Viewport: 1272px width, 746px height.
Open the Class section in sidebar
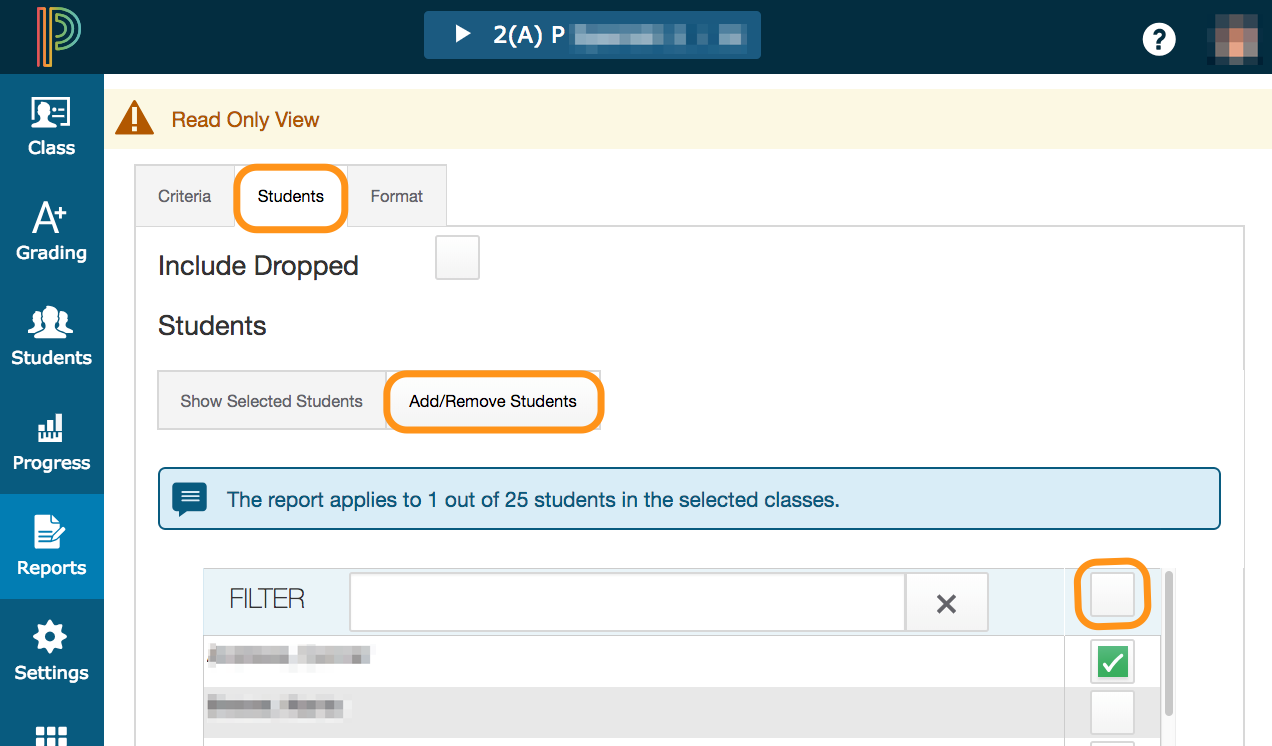click(51, 127)
